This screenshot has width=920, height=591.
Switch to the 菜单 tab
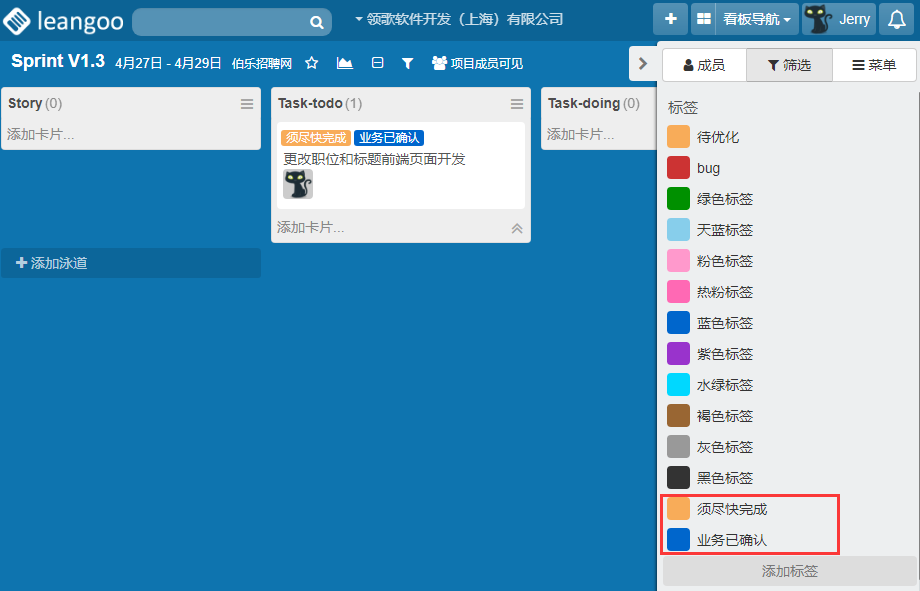[x=873, y=65]
